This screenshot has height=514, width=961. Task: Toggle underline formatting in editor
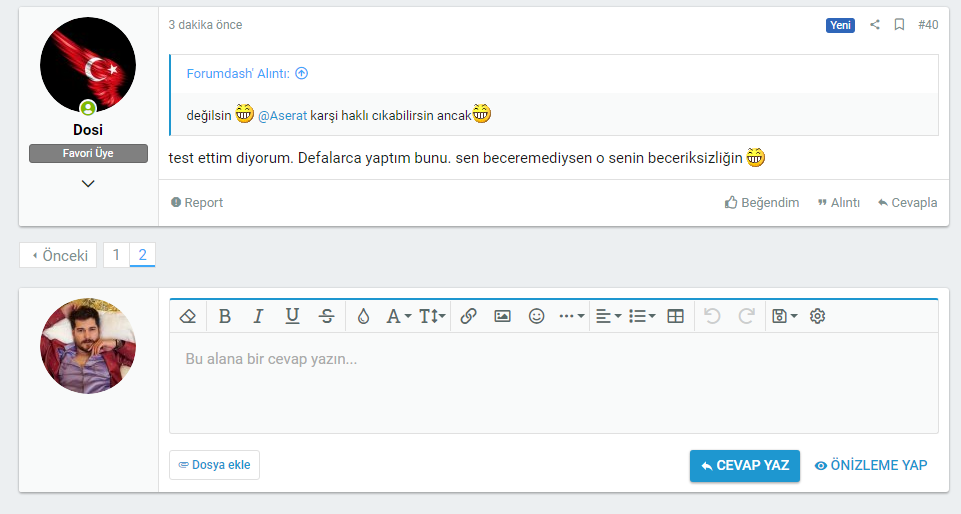[x=292, y=316]
